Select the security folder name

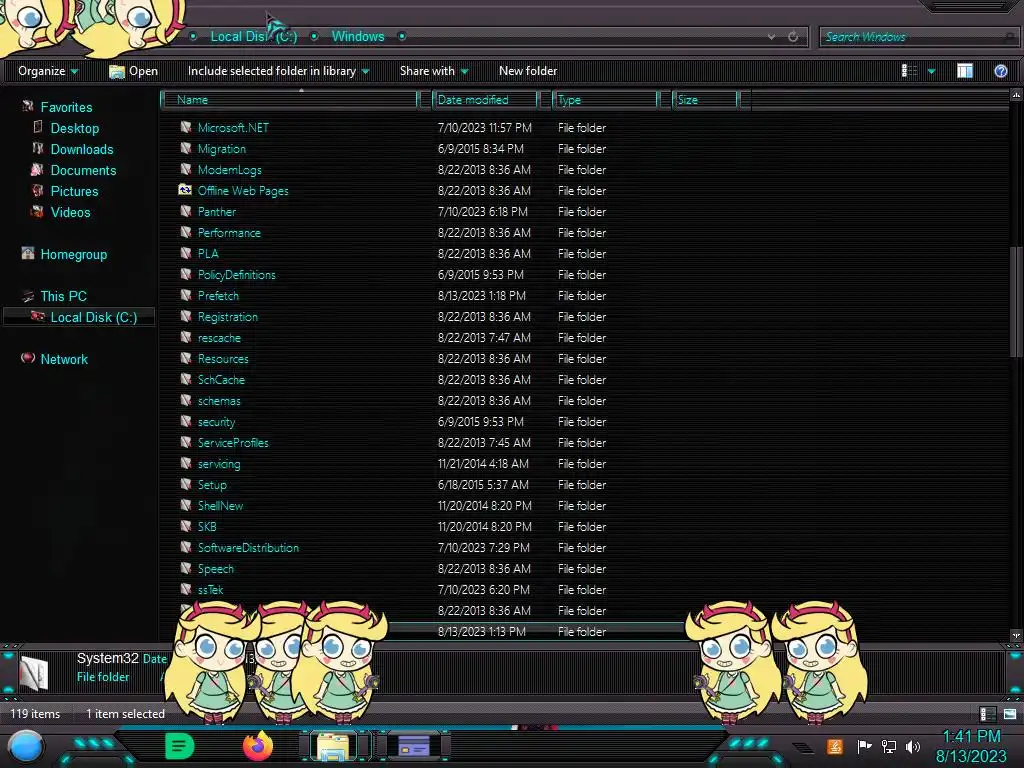coord(216,422)
